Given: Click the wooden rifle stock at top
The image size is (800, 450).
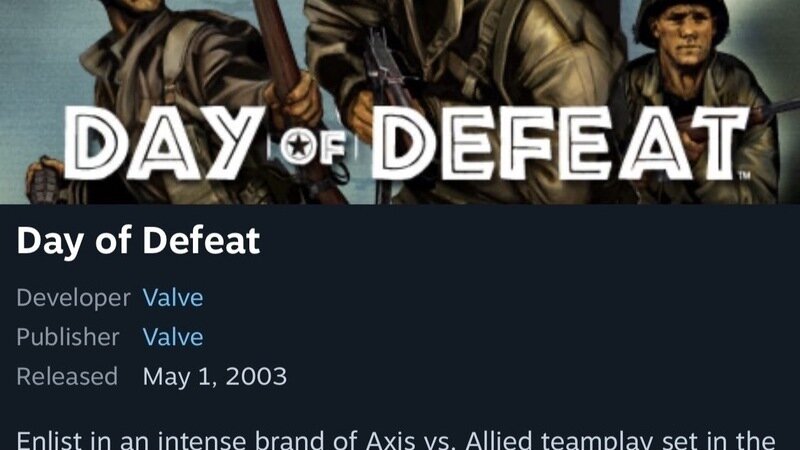Looking at the screenshot, I should pos(277,43).
